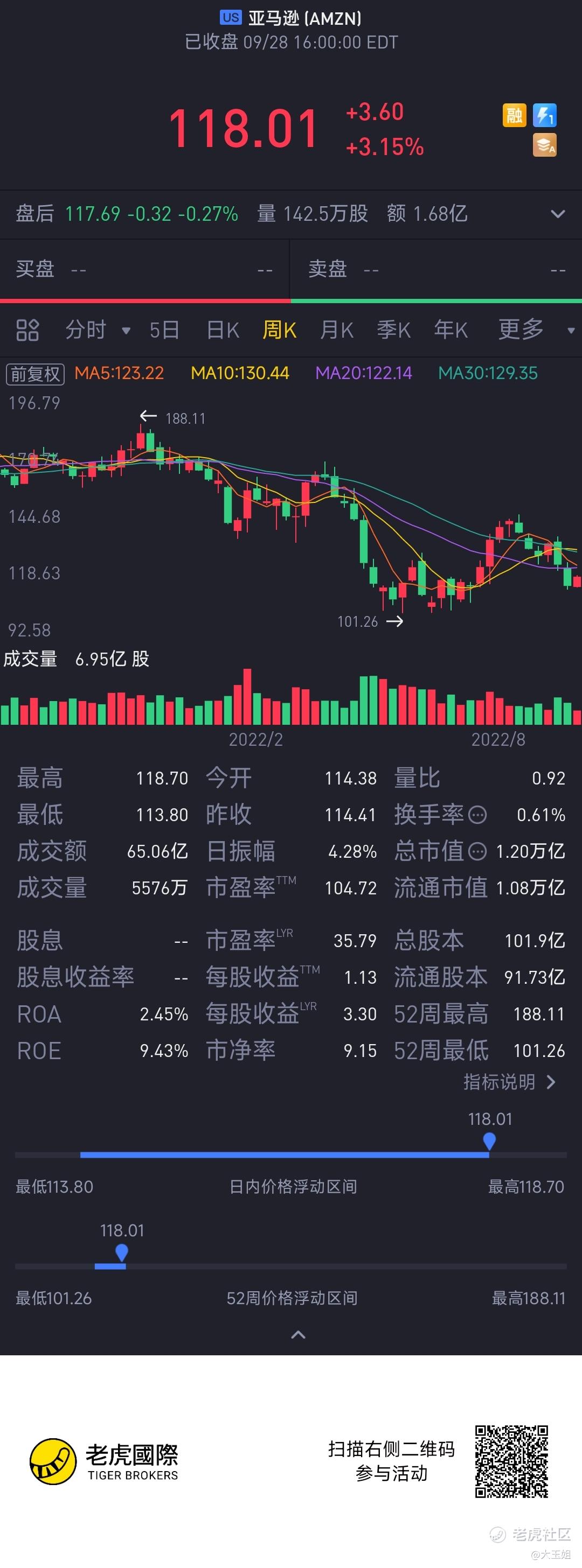This screenshot has height=1568, width=582.
Task: Toggle the 前复权 adjustment setting
Action: click(36, 374)
